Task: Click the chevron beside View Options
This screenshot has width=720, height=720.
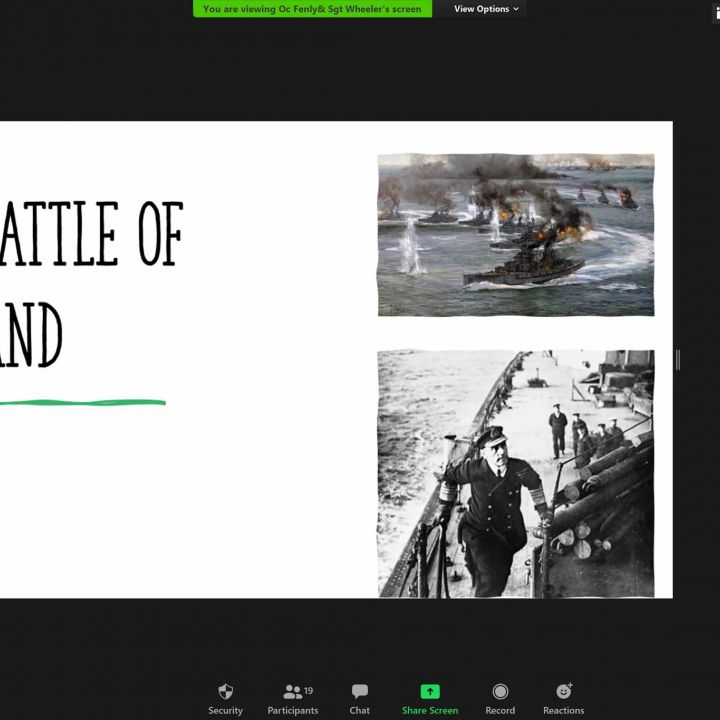Action: tap(516, 9)
